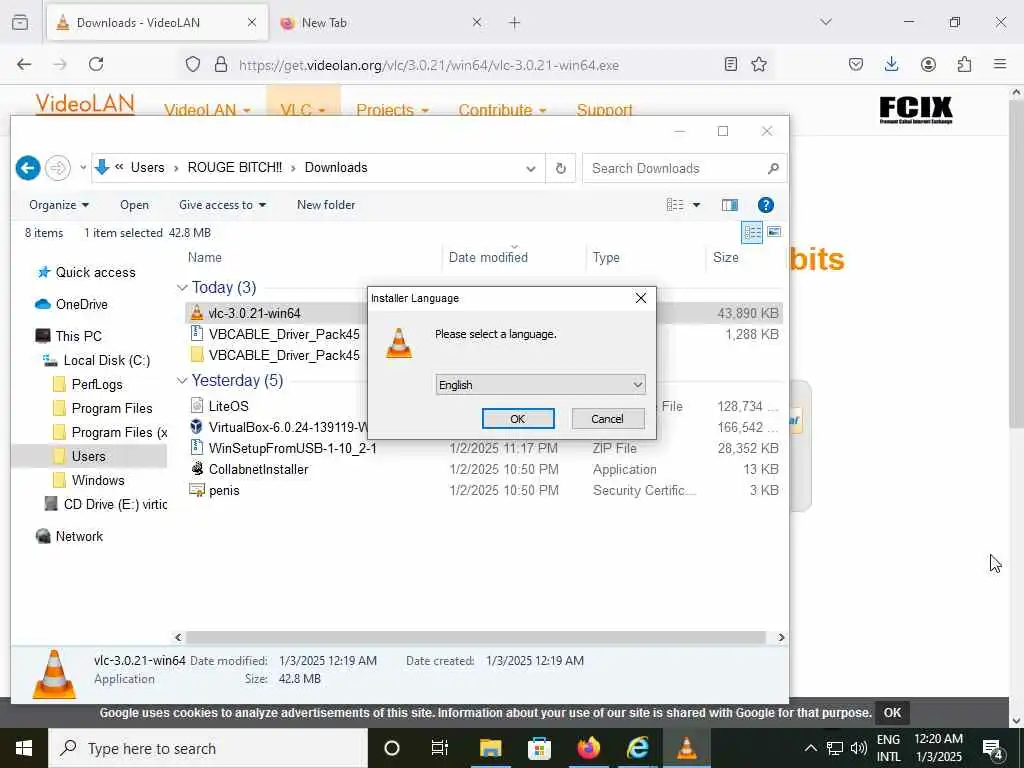Select the LiteOS file
This screenshot has height=768, width=1024.
(x=228, y=406)
